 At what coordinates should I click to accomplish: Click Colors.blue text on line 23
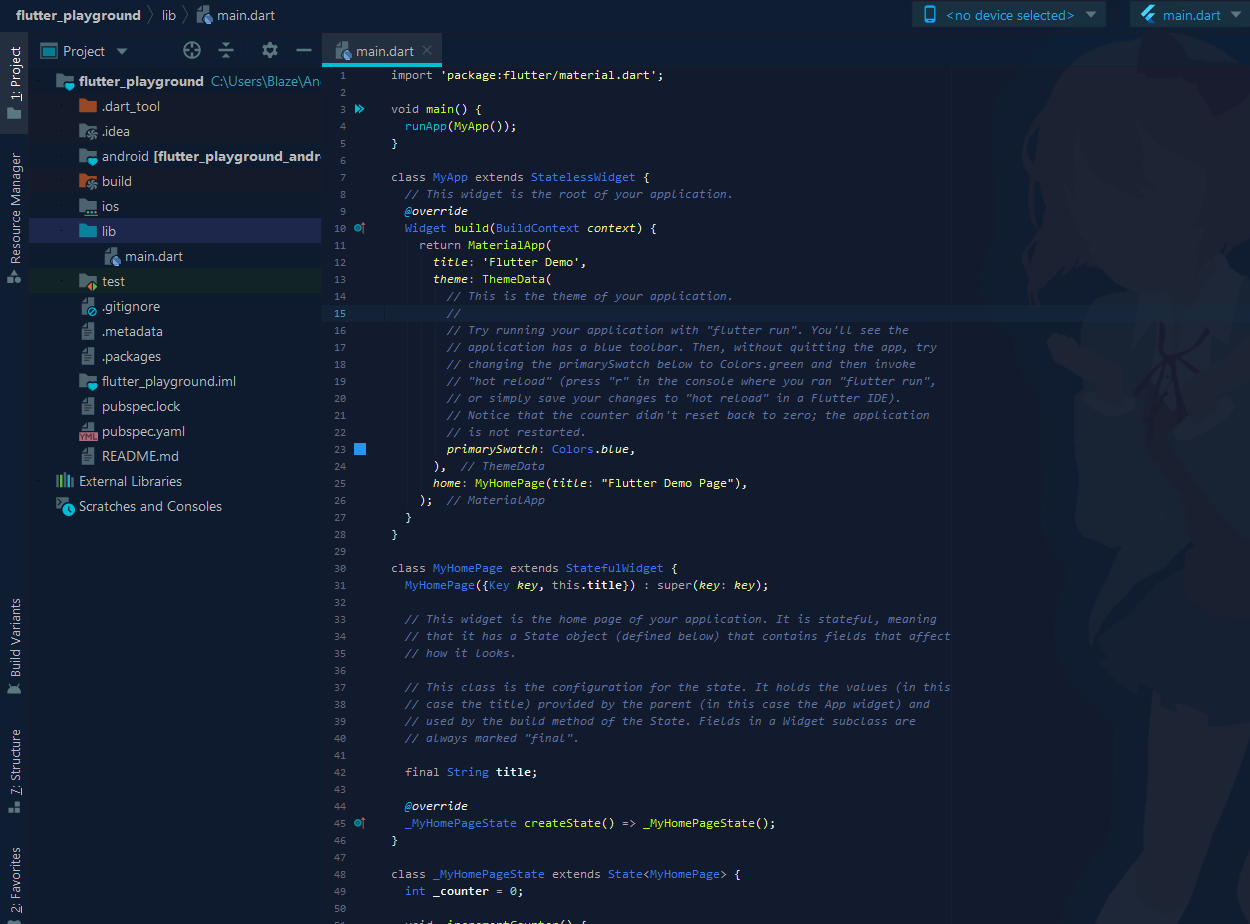click(x=590, y=449)
